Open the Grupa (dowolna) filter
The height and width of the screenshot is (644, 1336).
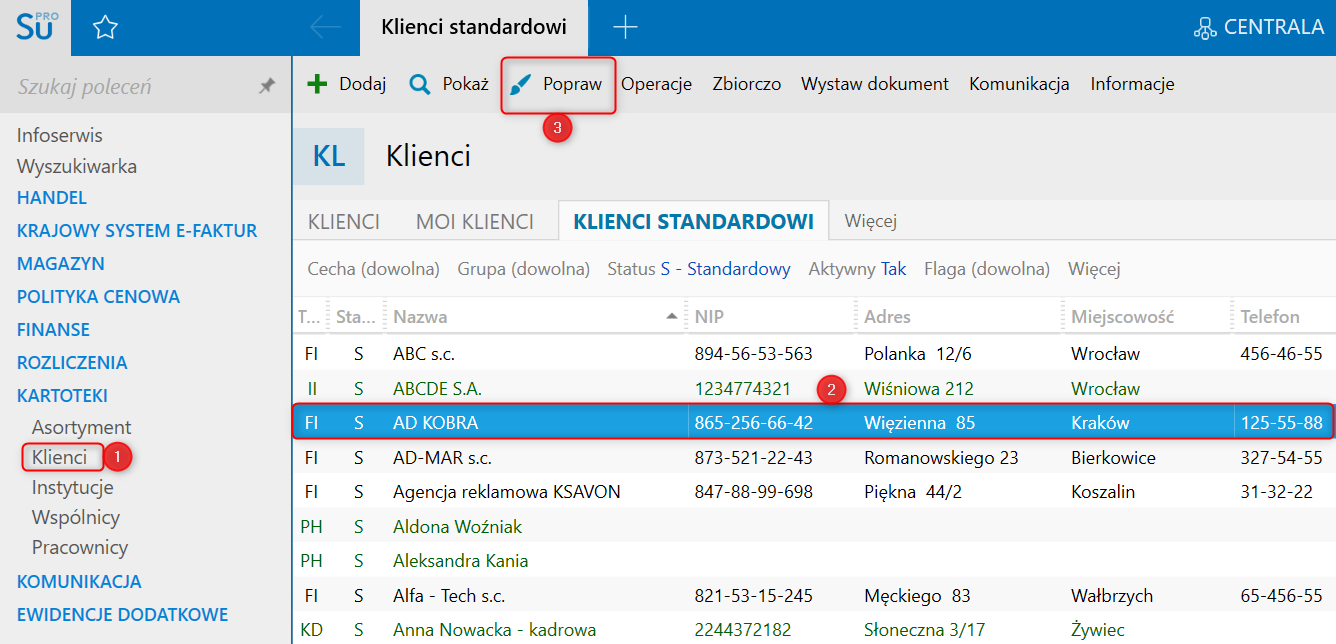[523, 268]
